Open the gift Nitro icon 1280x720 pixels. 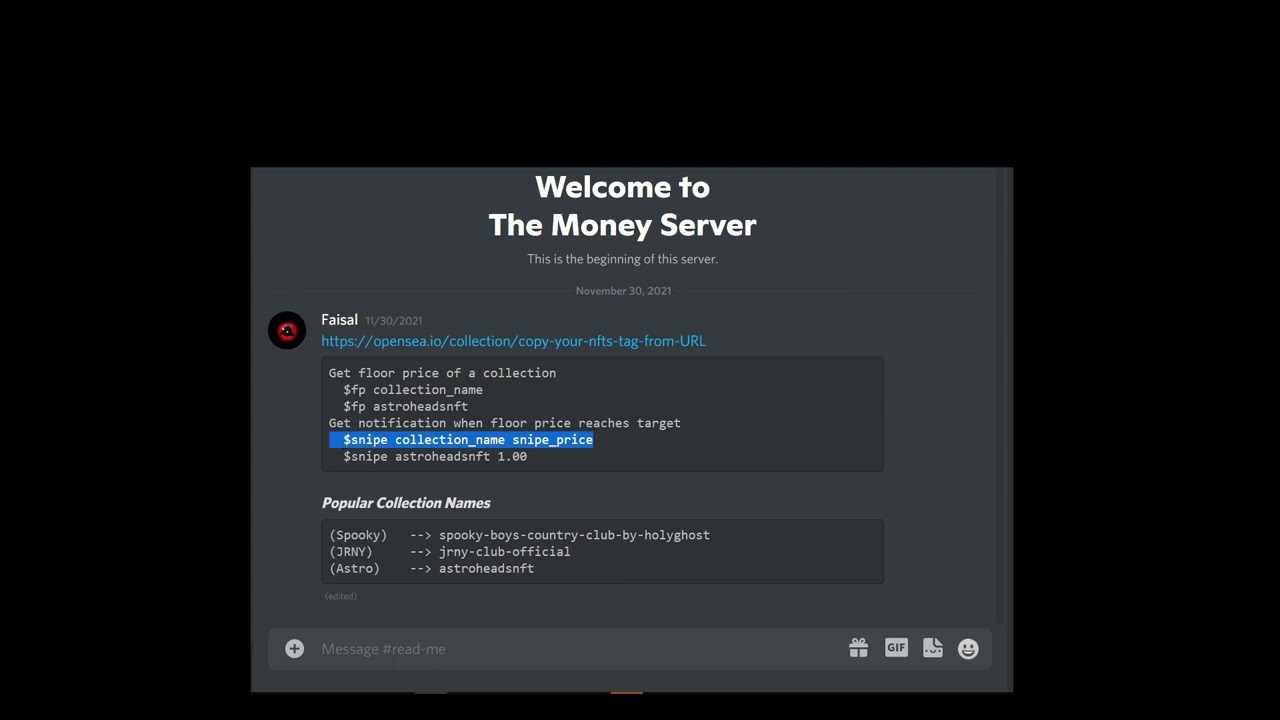coord(859,648)
